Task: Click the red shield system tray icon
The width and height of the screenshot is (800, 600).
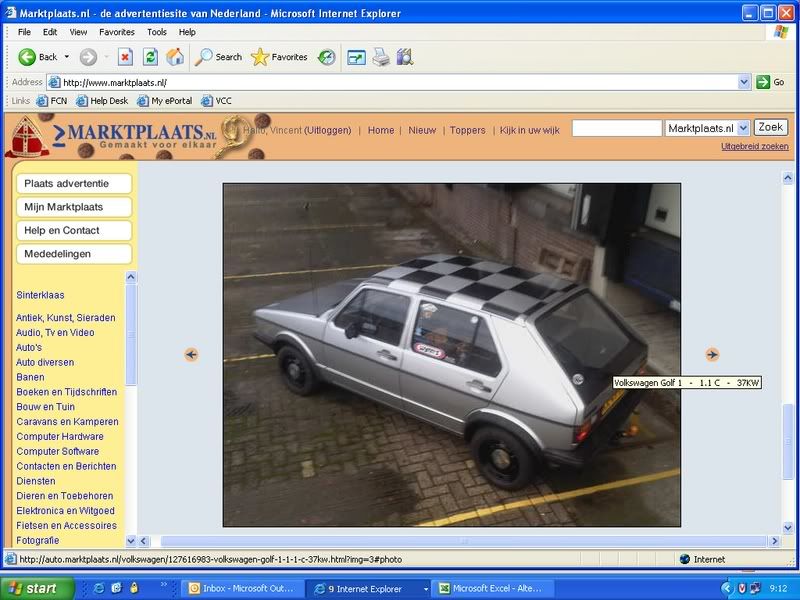Action: tap(742, 588)
